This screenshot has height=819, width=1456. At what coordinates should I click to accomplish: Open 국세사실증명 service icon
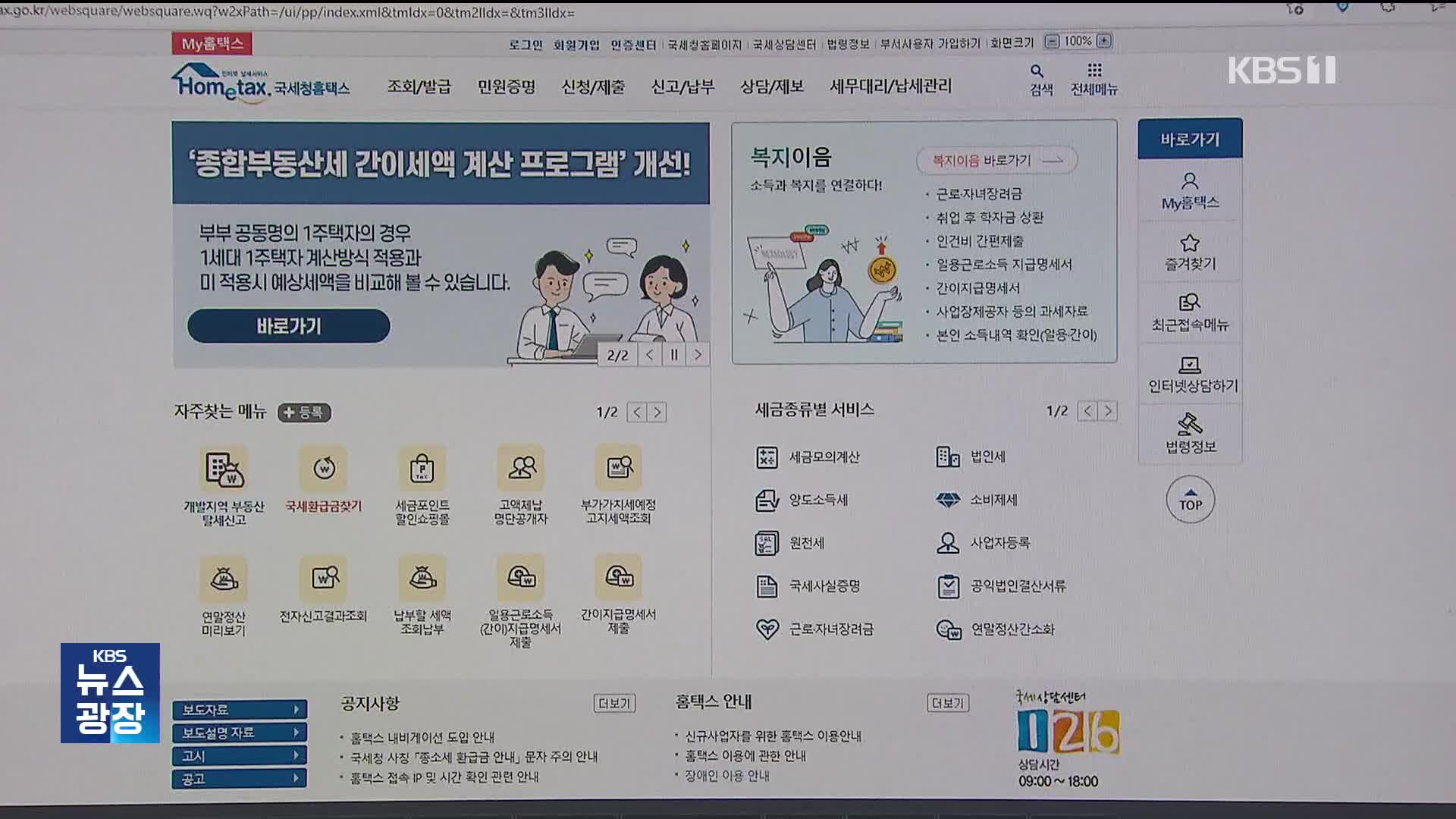[x=767, y=586]
